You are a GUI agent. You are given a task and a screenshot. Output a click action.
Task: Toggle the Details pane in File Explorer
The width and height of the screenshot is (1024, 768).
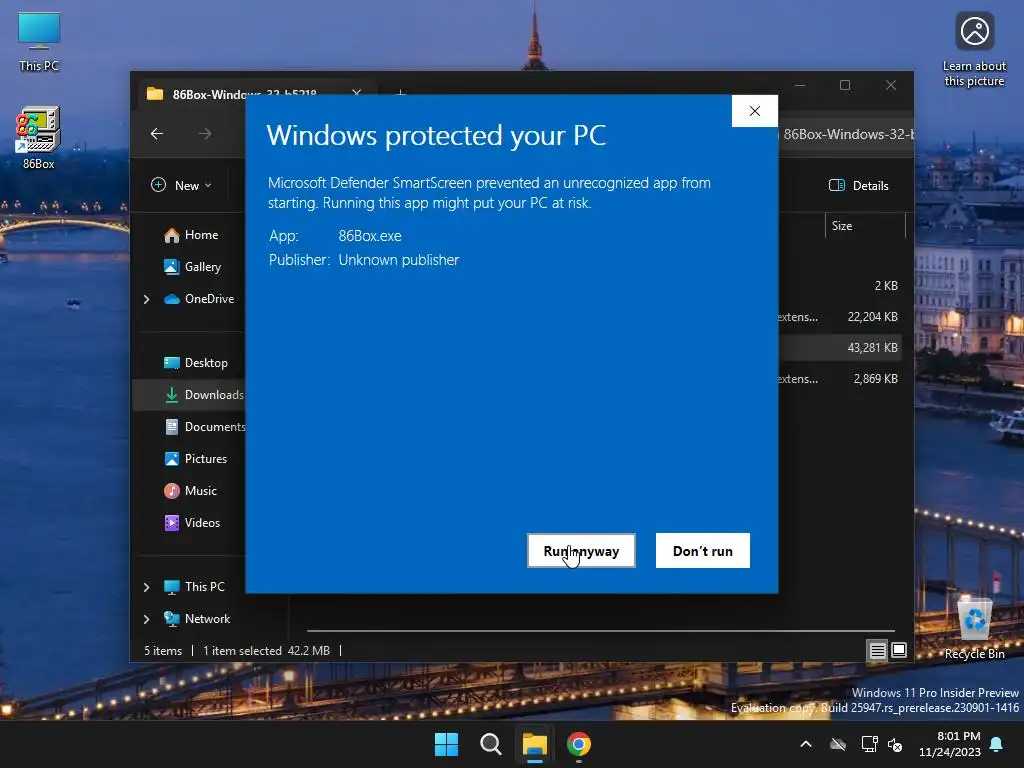pos(859,185)
